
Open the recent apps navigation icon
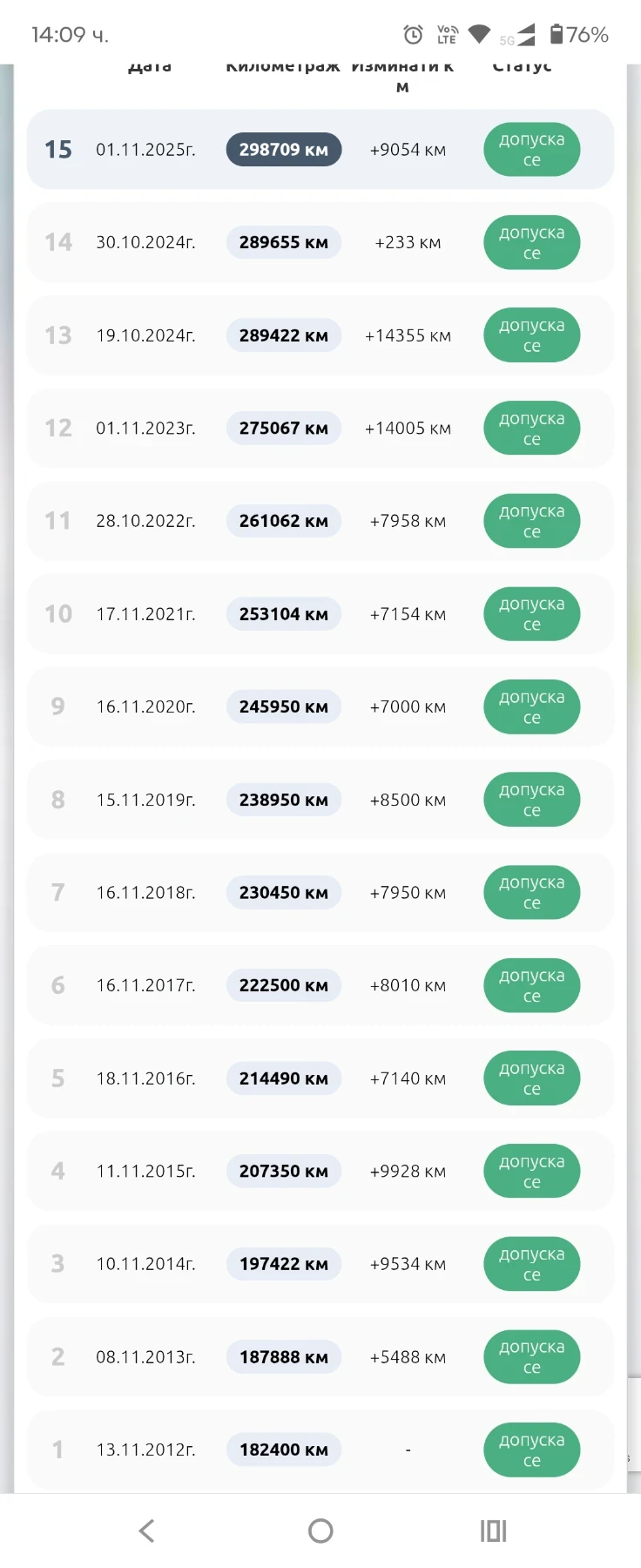[493, 1531]
